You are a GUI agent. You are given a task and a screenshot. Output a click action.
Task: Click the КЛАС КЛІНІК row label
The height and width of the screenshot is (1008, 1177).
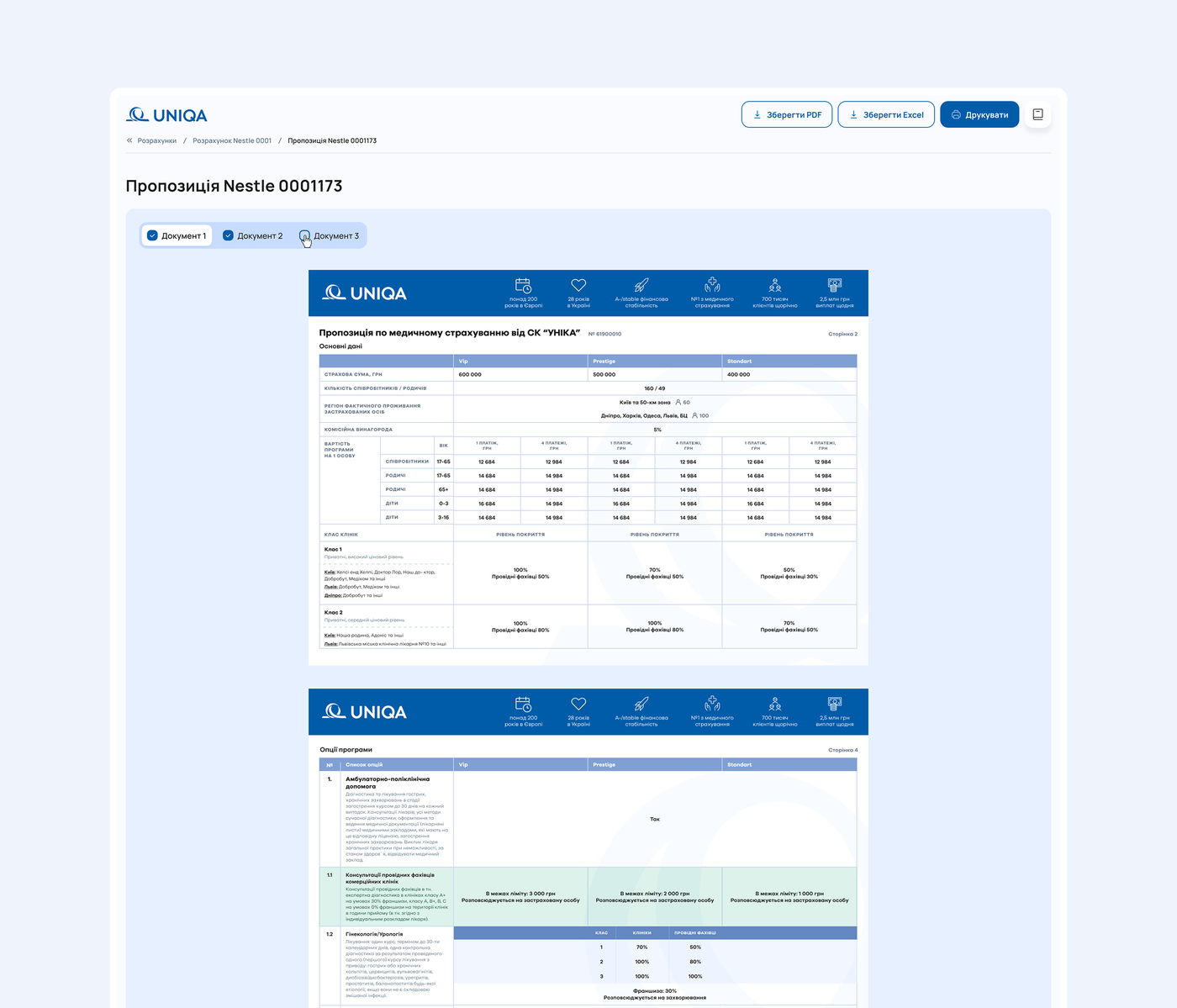(341, 535)
